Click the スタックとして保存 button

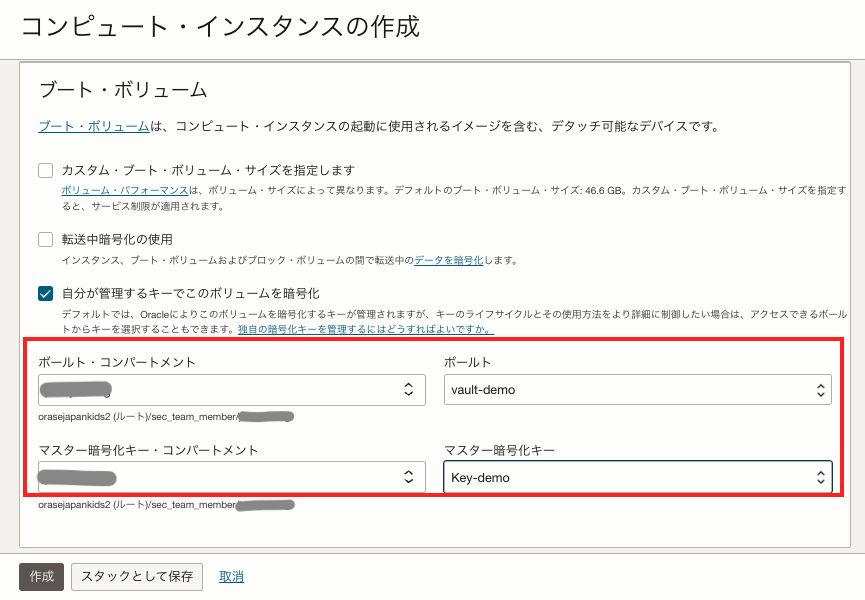137,577
